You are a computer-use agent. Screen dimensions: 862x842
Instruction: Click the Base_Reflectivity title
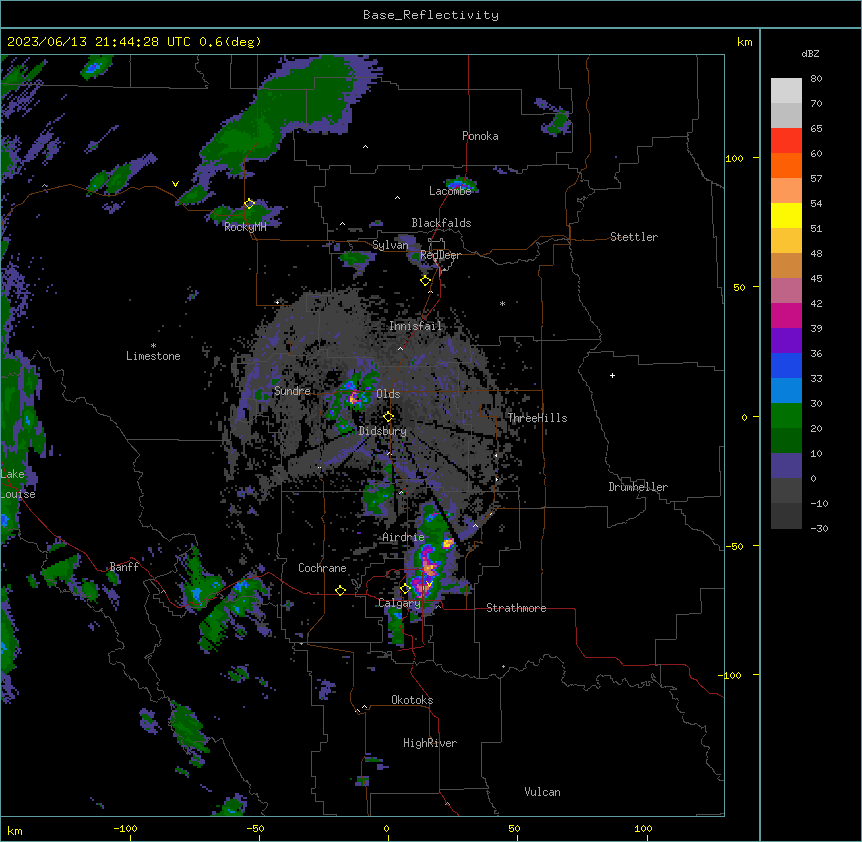click(431, 15)
